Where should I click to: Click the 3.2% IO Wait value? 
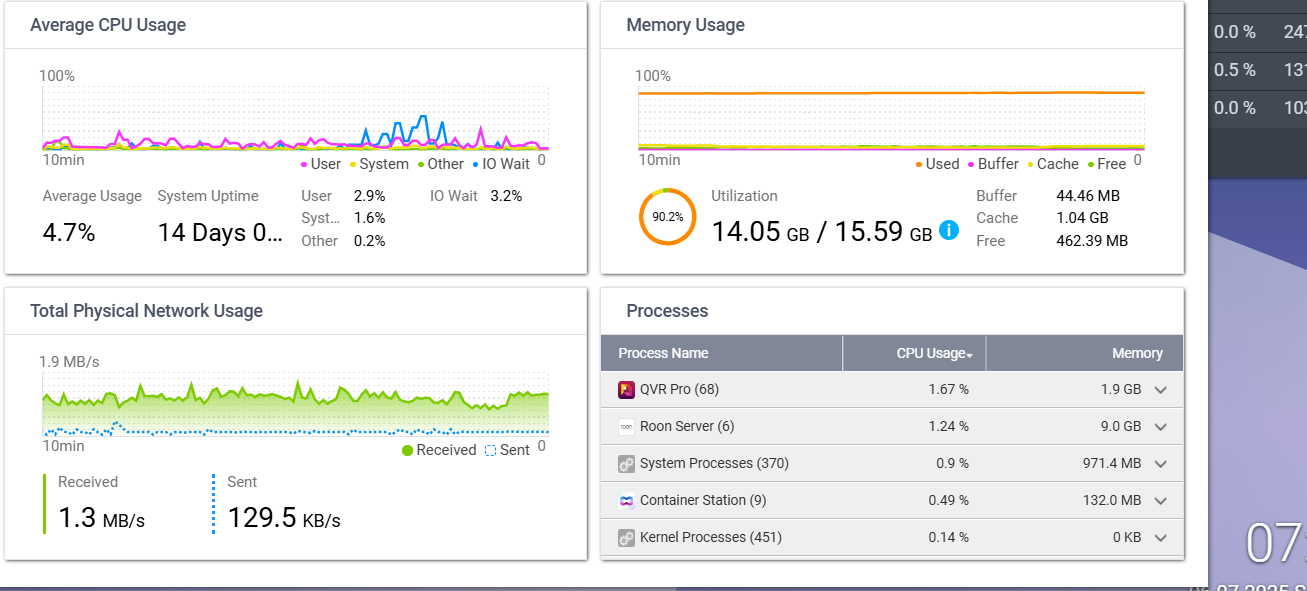506,196
